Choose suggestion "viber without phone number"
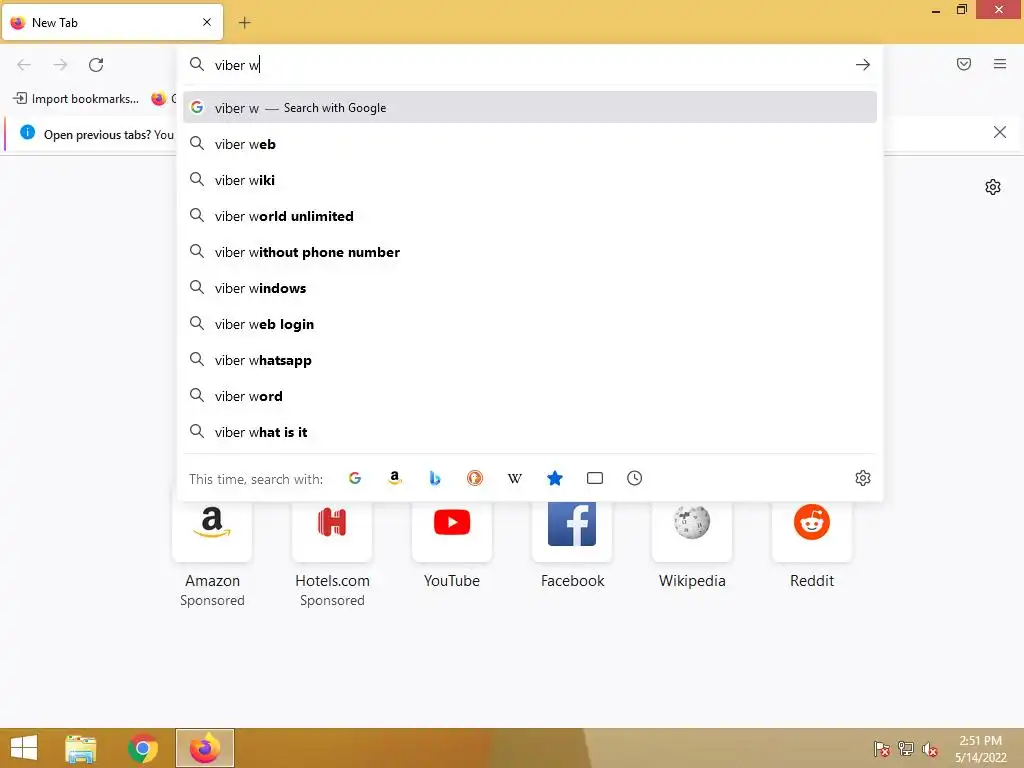 tap(530, 252)
